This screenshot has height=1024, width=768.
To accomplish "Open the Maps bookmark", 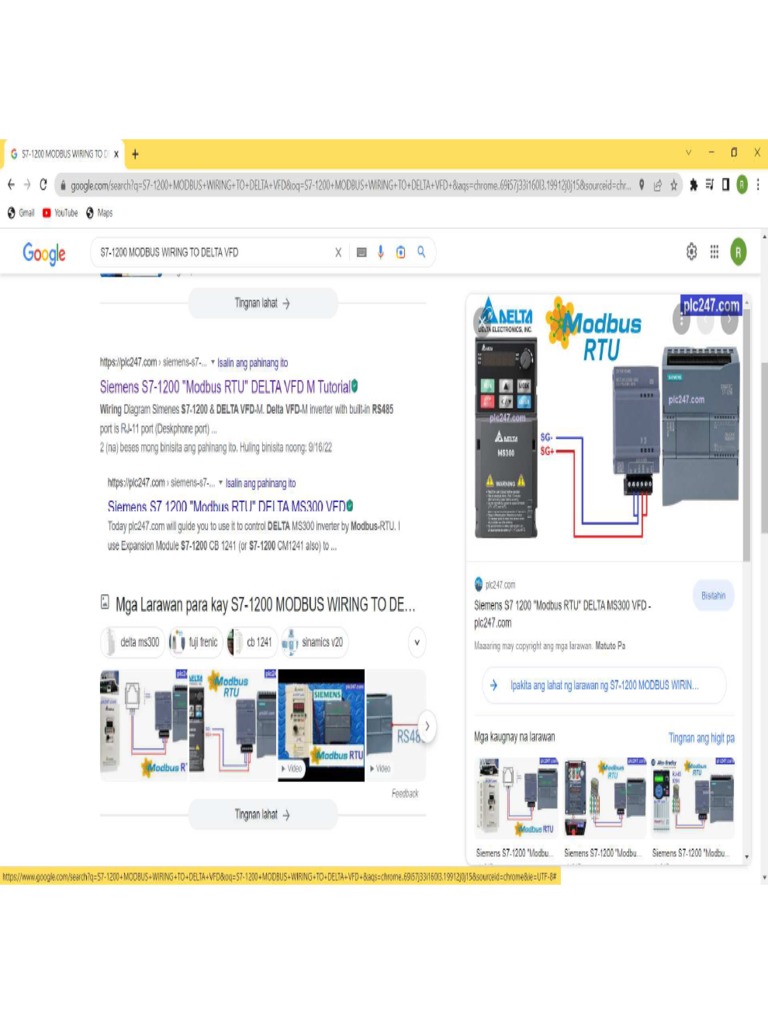I will click(99, 213).
